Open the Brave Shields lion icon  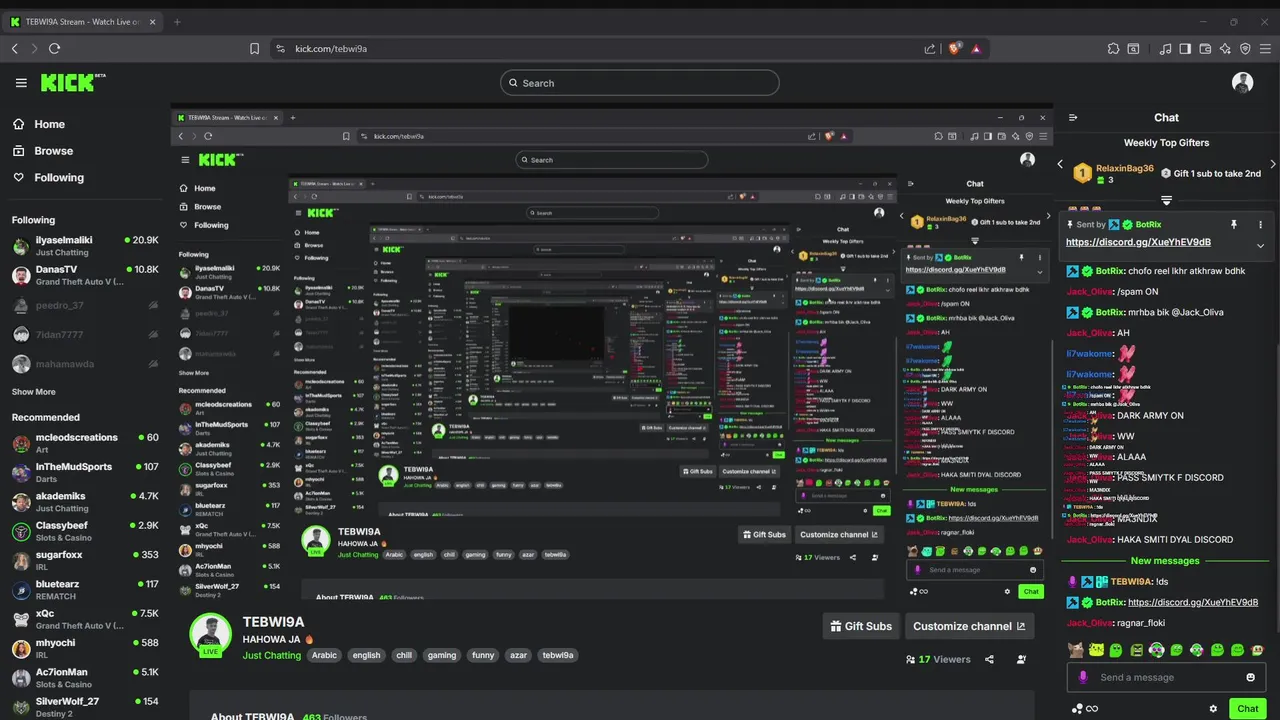(x=955, y=48)
